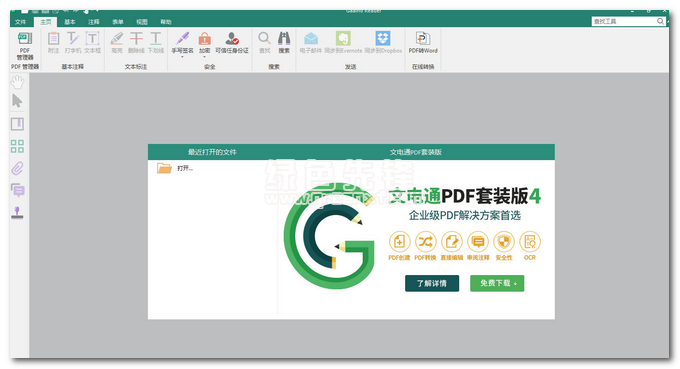Toggle the bookmark panel in sidebar

click(x=17, y=124)
